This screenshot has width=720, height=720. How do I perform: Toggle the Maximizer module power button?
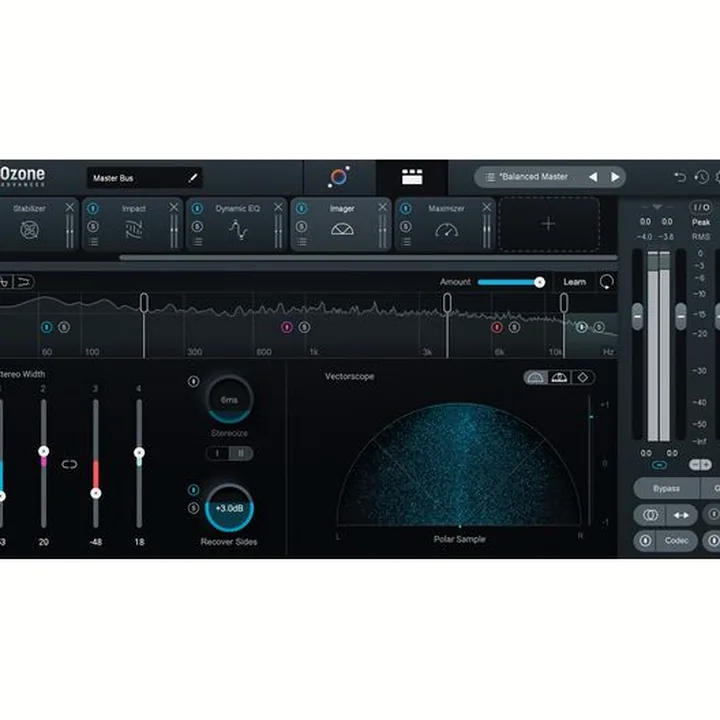pyautogui.click(x=405, y=208)
